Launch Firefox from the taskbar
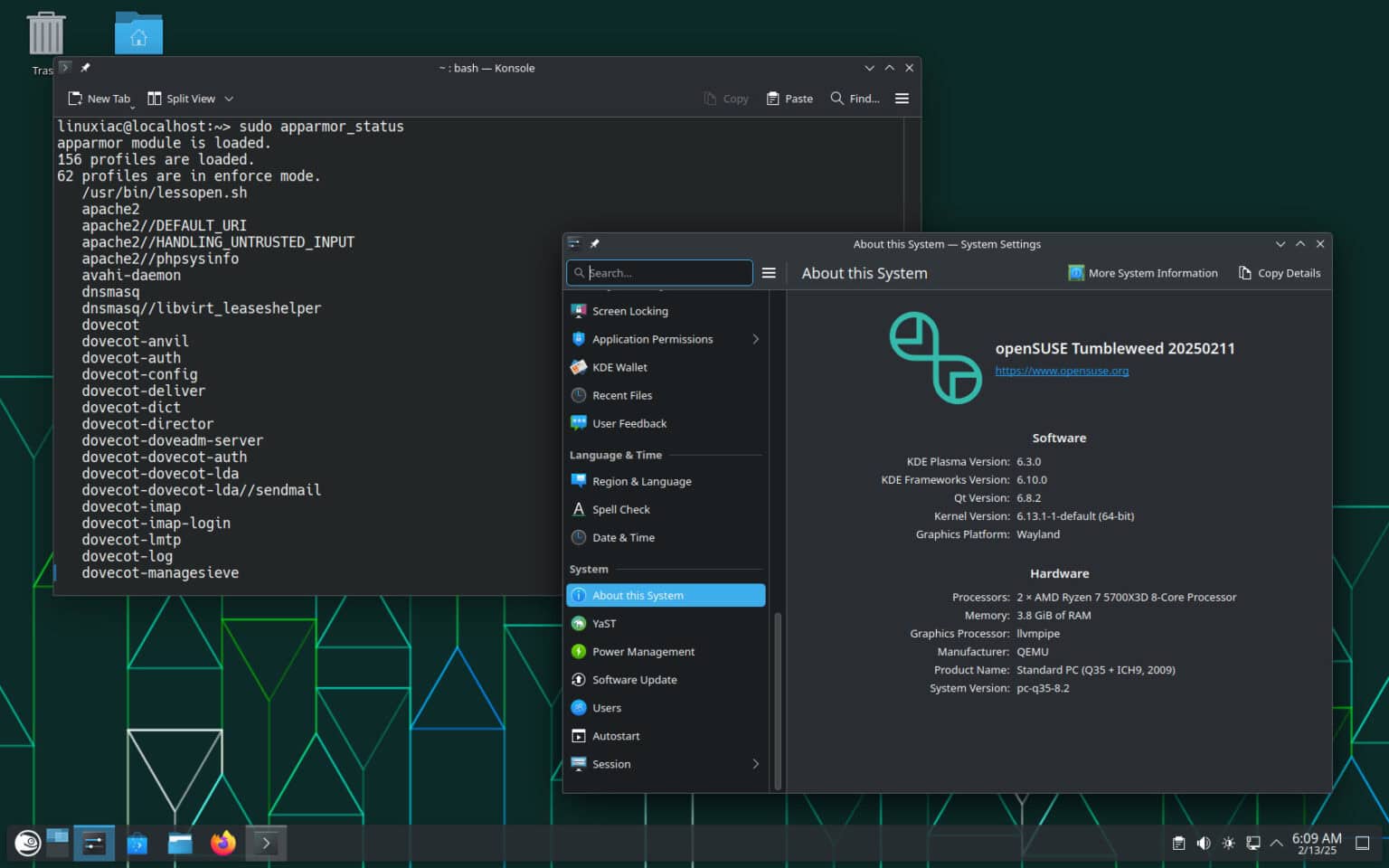The image size is (1389, 868). [x=222, y=843]
